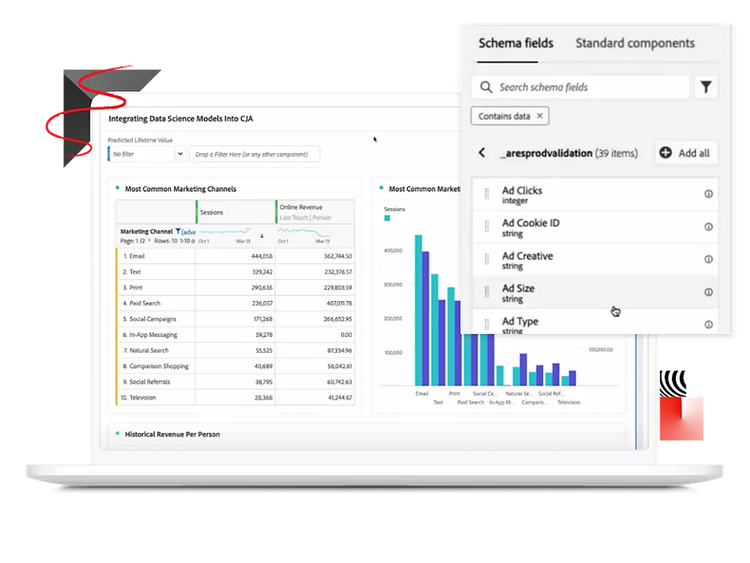Click the Add all button

click(686, 153)
